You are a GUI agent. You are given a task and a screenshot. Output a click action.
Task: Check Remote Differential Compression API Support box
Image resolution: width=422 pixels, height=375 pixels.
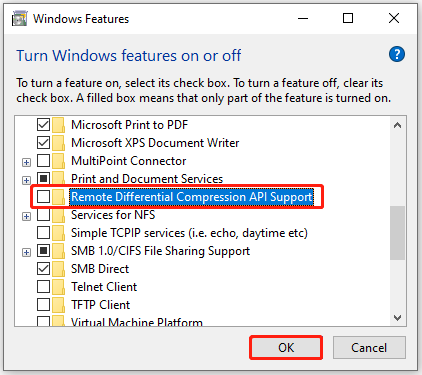click(x=43, y=197)
